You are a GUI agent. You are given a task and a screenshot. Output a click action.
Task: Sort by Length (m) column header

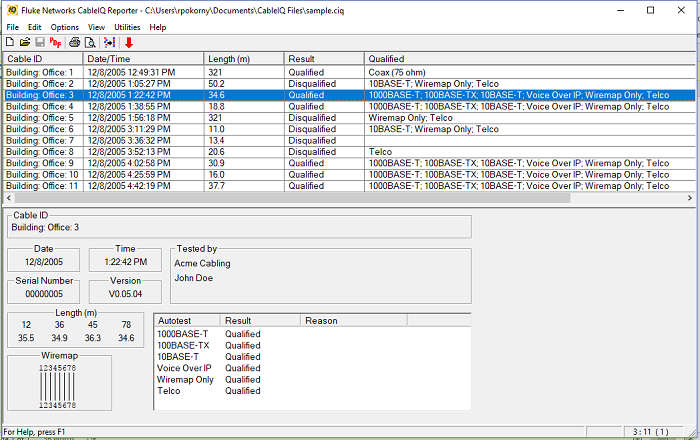pos(244,59)
